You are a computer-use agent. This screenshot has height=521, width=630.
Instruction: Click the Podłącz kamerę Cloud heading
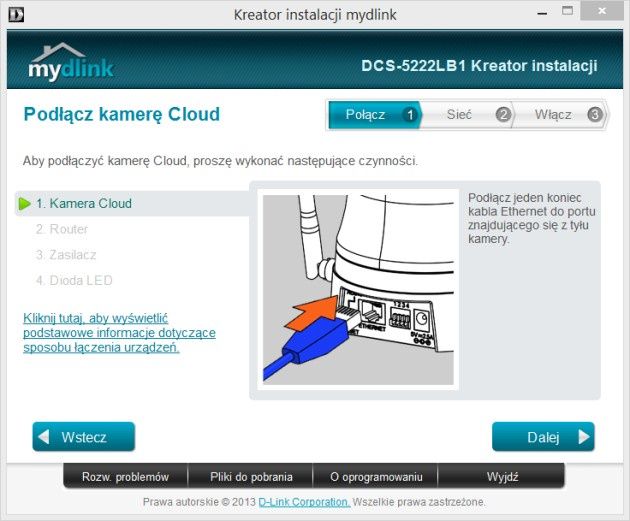click(x=122, y=114)
